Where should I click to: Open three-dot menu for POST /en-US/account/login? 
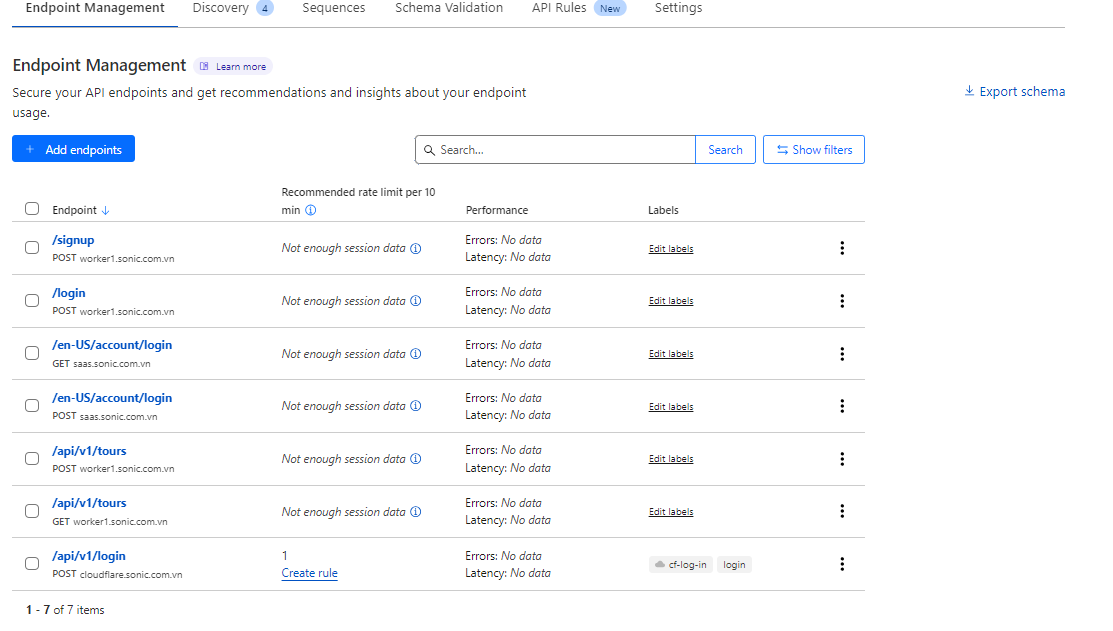(x=842, y=406)
